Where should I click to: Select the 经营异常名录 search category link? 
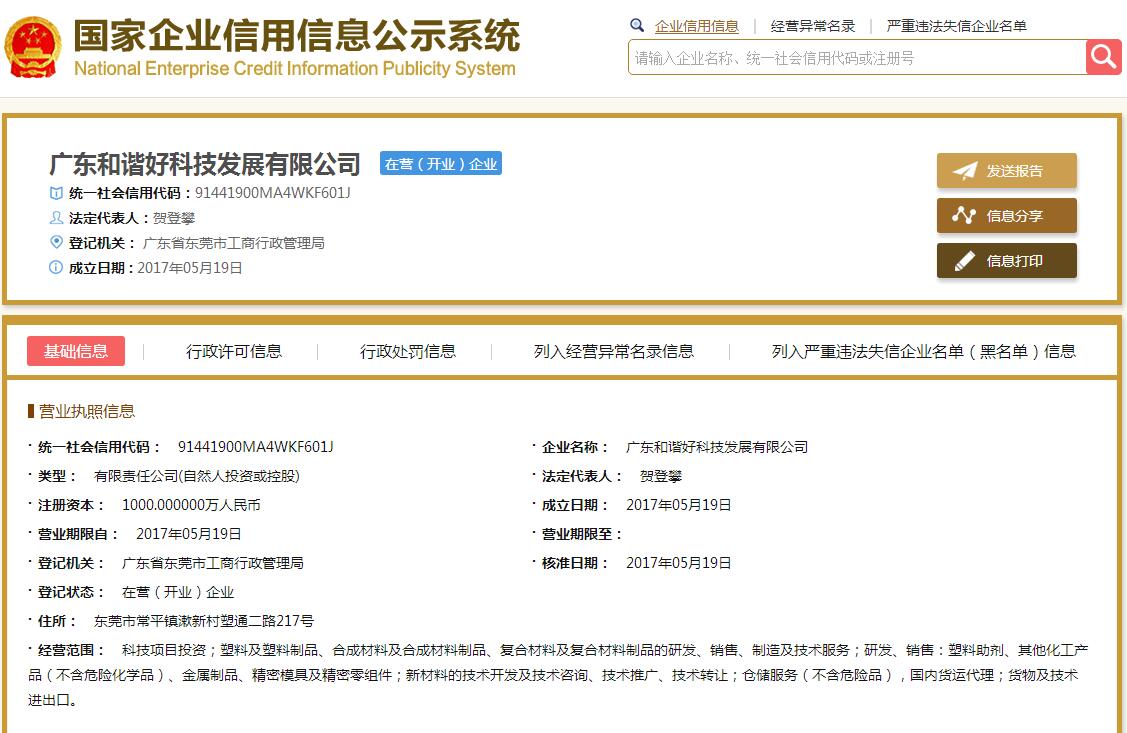click(x=813, y=26)
